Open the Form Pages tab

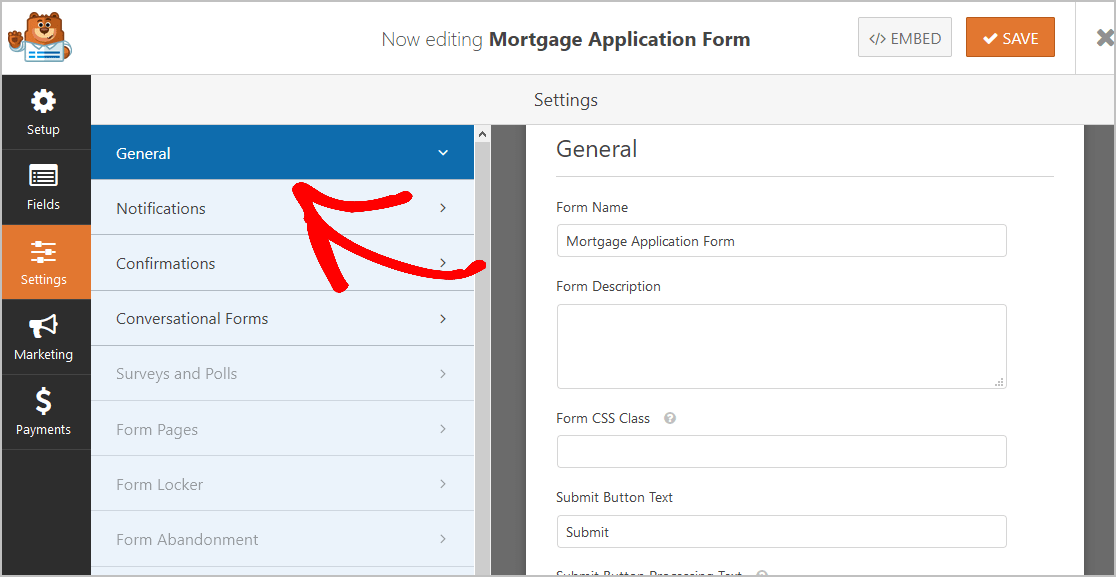(283, 429)
